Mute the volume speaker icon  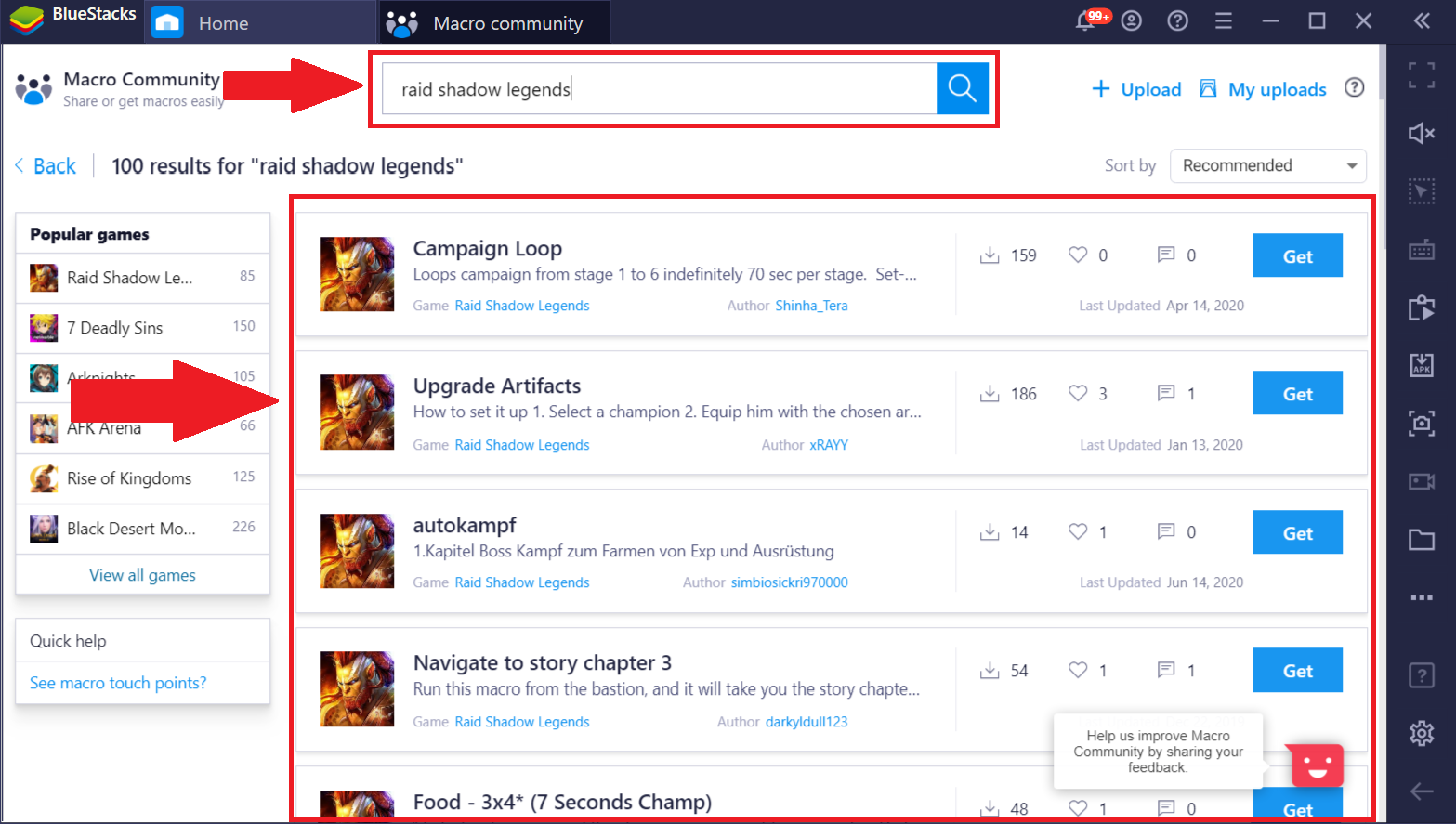click(x=1422, y=133)
